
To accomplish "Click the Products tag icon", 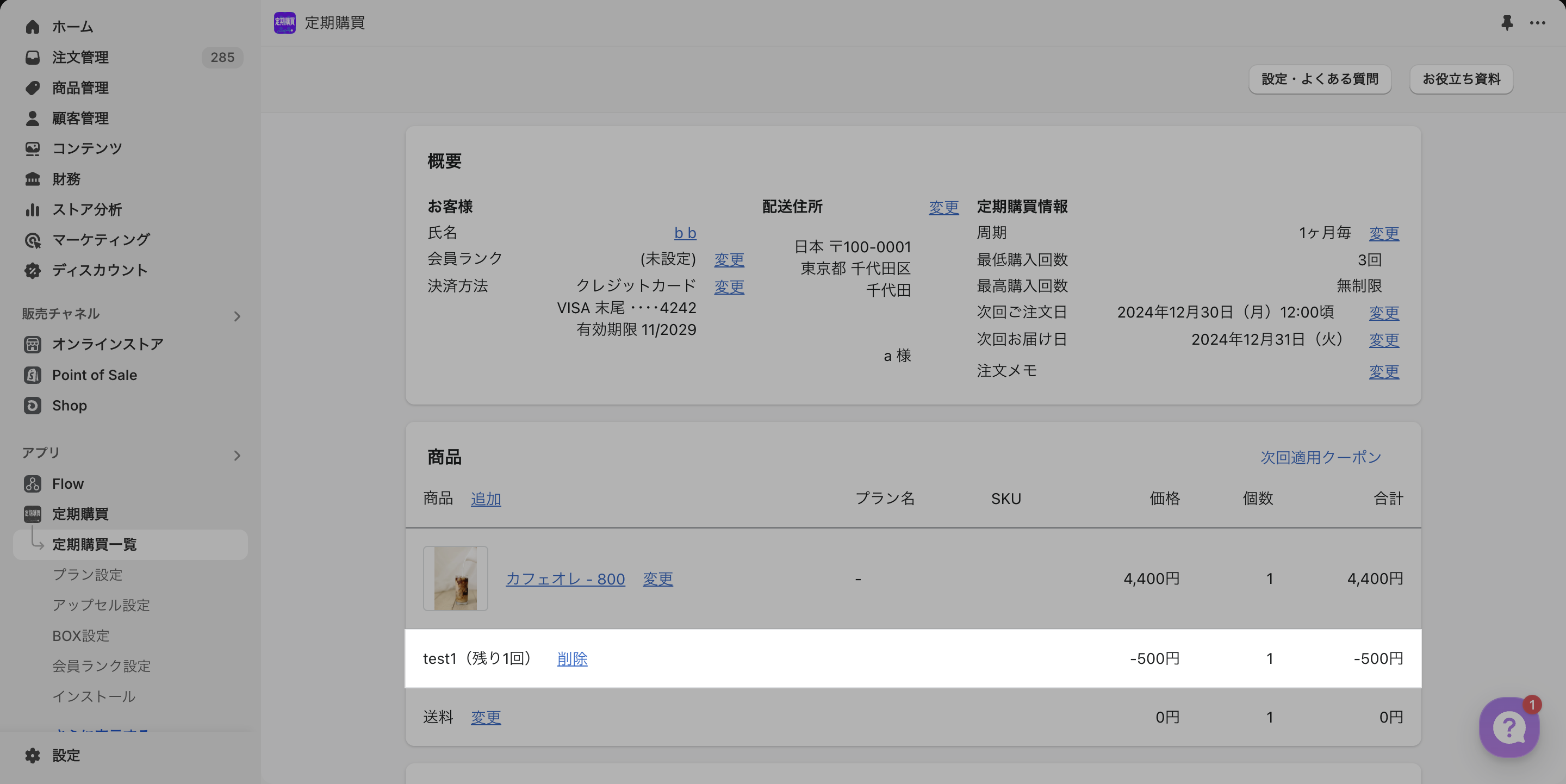I will pyautogui.click(x=32, y=88).
